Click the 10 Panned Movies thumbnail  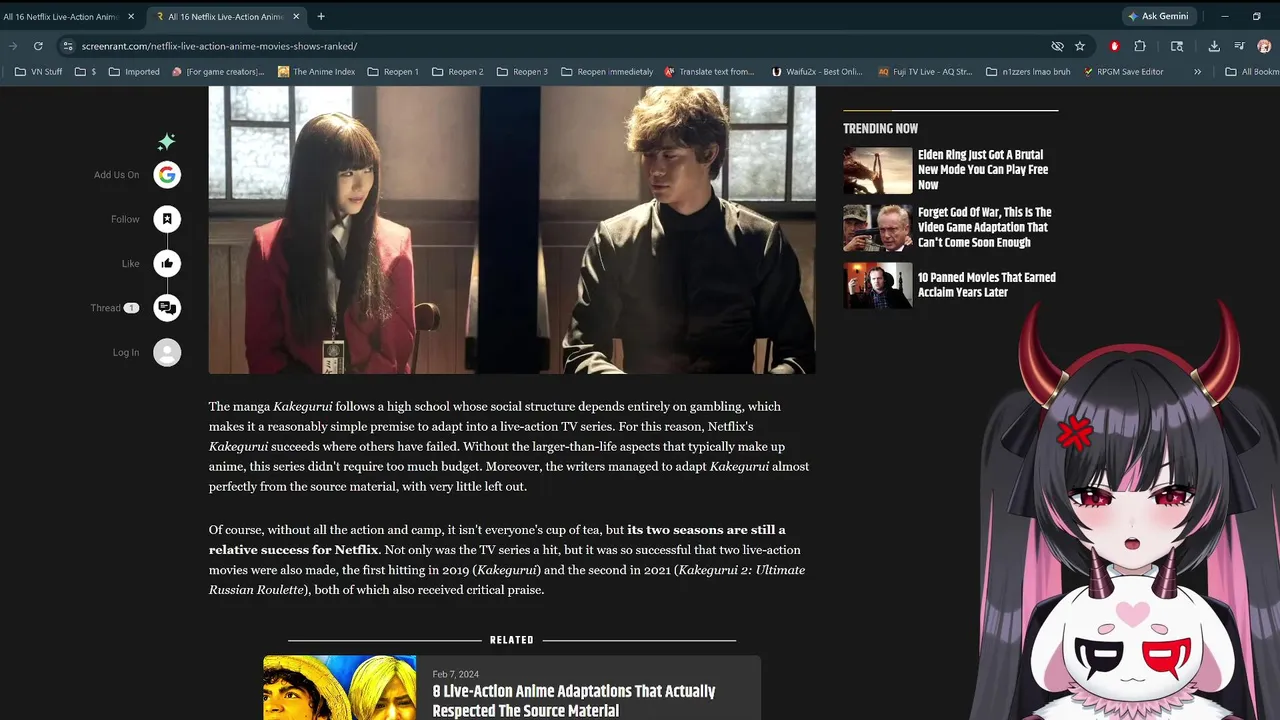pyautogui.click(x=878, y=286)
